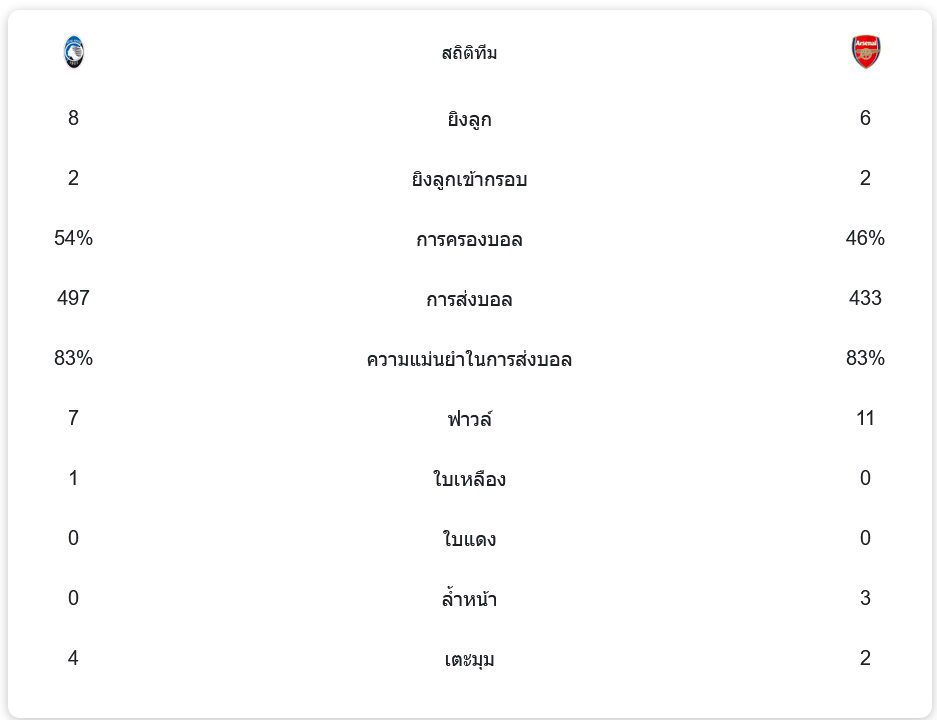Select the ใบแดง stat label
This screenshot has width=937, height=720.
(469, 540)
